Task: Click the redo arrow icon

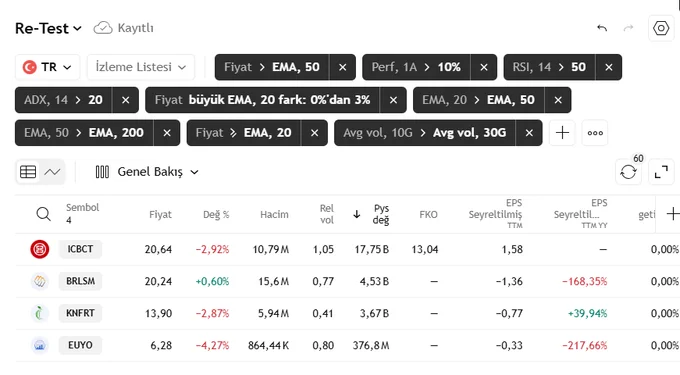Action: click(x=628, y=28)
